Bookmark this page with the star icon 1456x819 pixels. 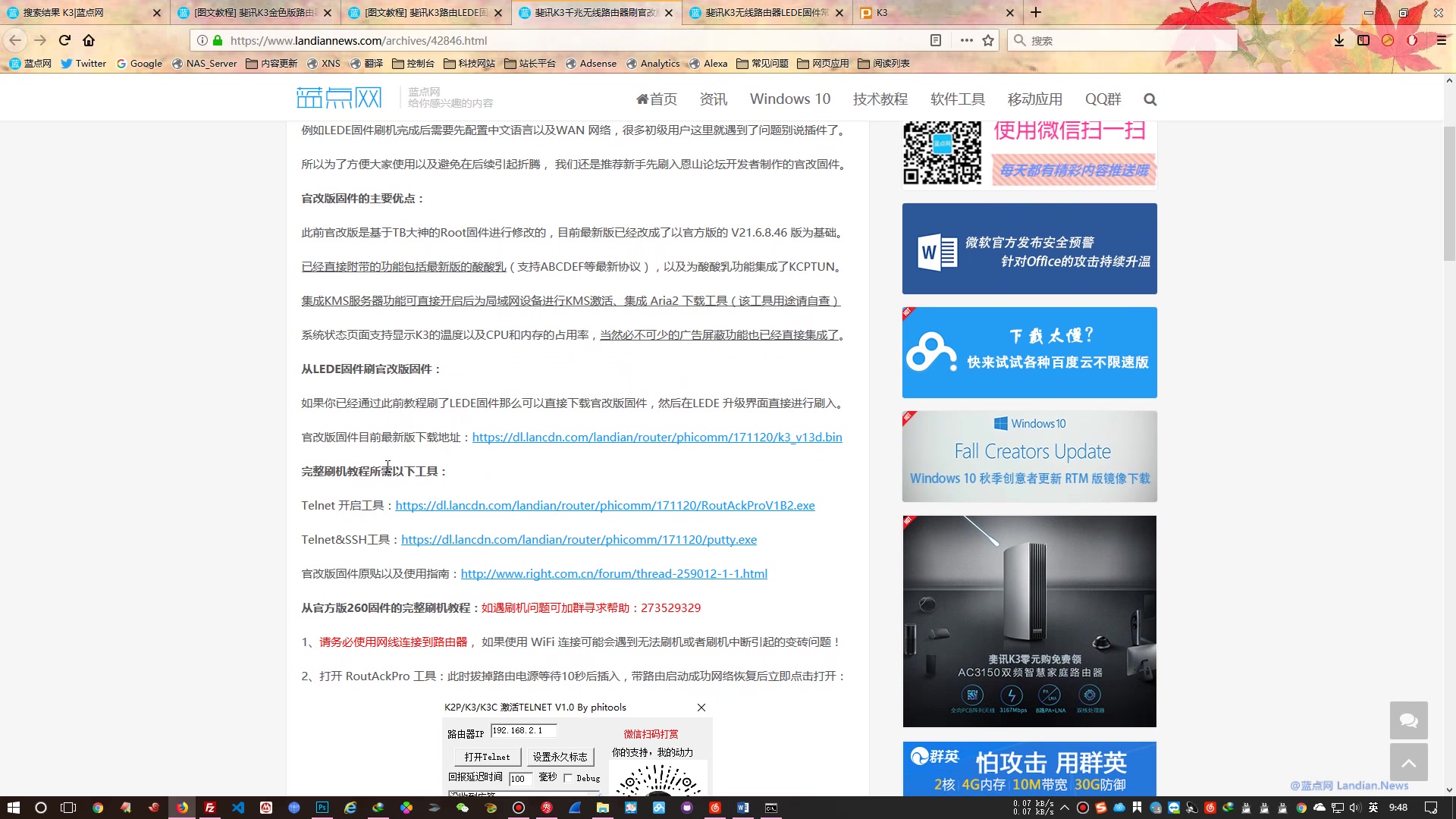click(988, 40)
